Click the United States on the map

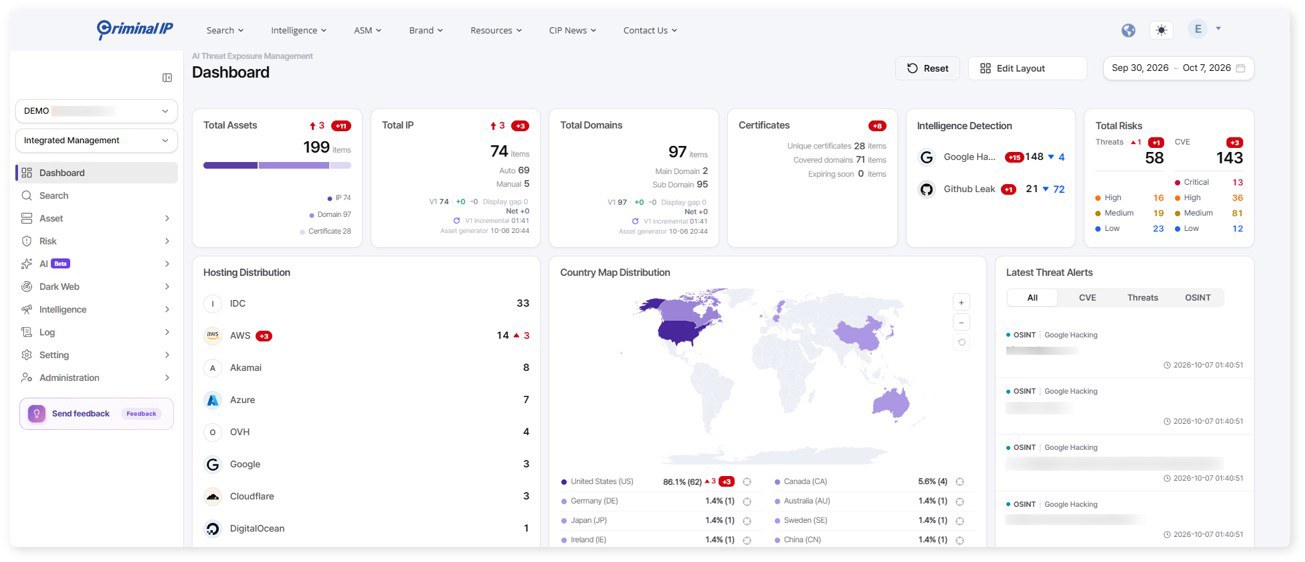pyautogui.click(x=682, y=333)
